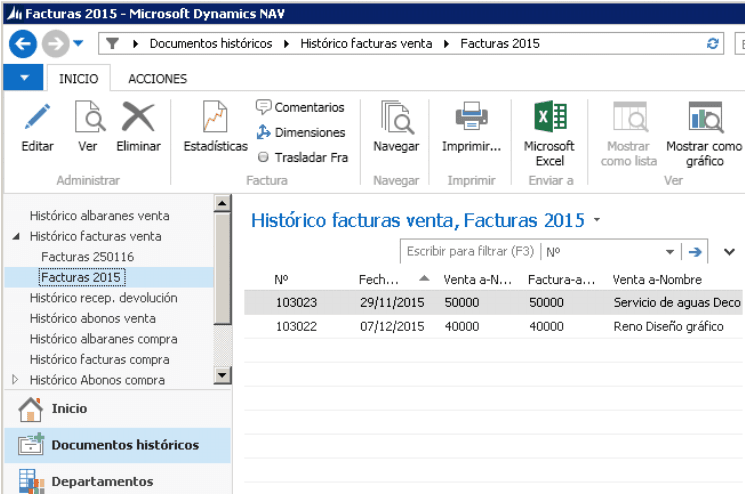The image size is (745, 494).
Task: Open Departamentos navigation button
Action: tap(117, 480)
